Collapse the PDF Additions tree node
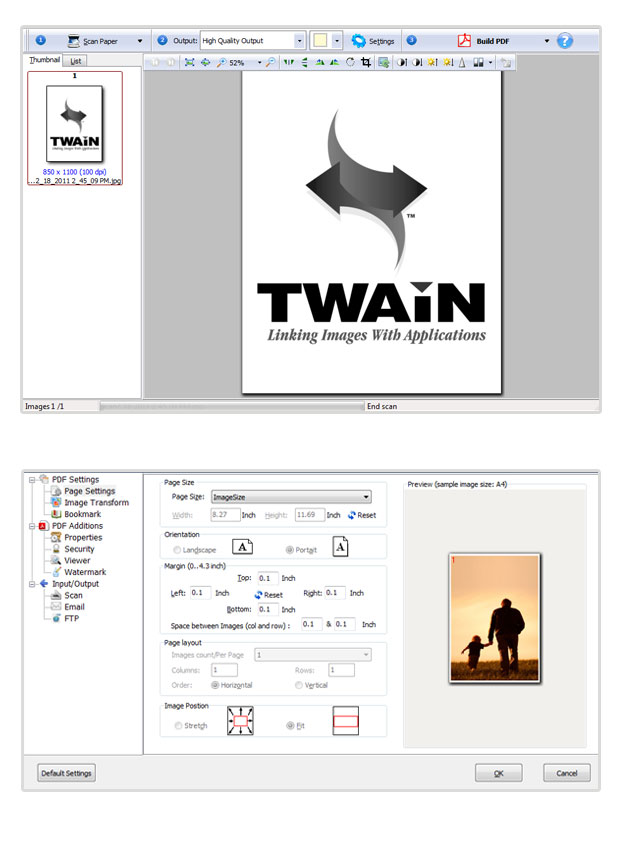620x845 pixels. point(32,526)
